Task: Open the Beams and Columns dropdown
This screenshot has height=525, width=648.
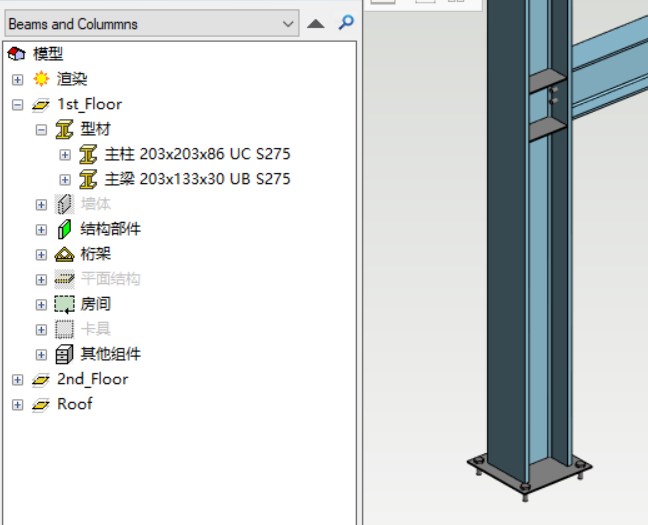Action: (152, 24)
